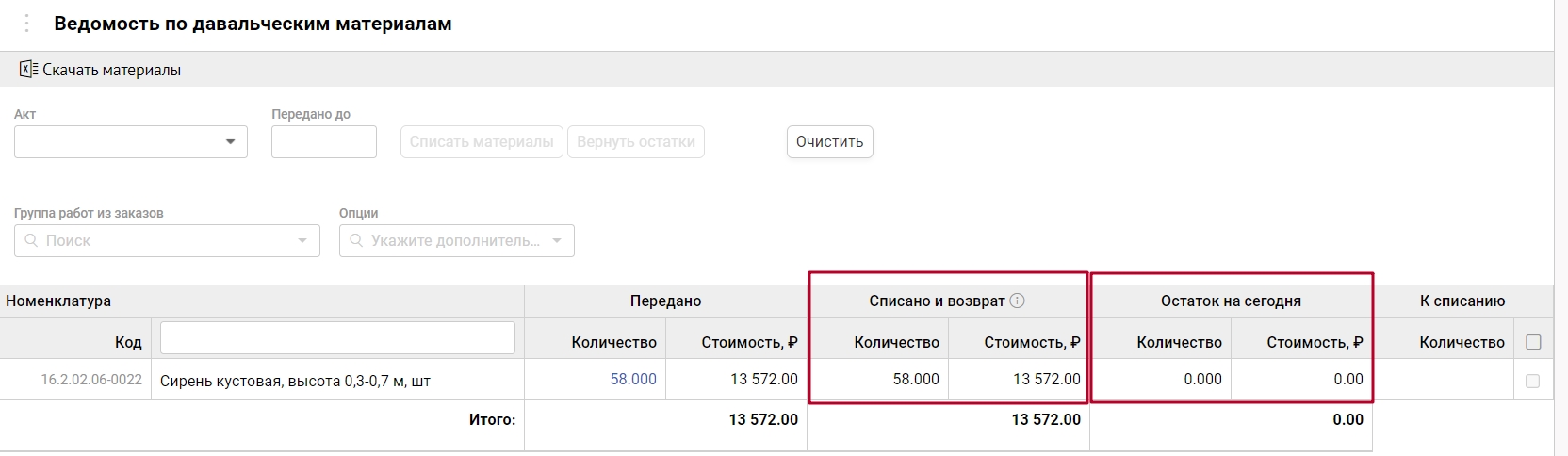1568x456 pixels.
Task: Select the Сирень кустовая item name cell
Action: tap(295, 381)
